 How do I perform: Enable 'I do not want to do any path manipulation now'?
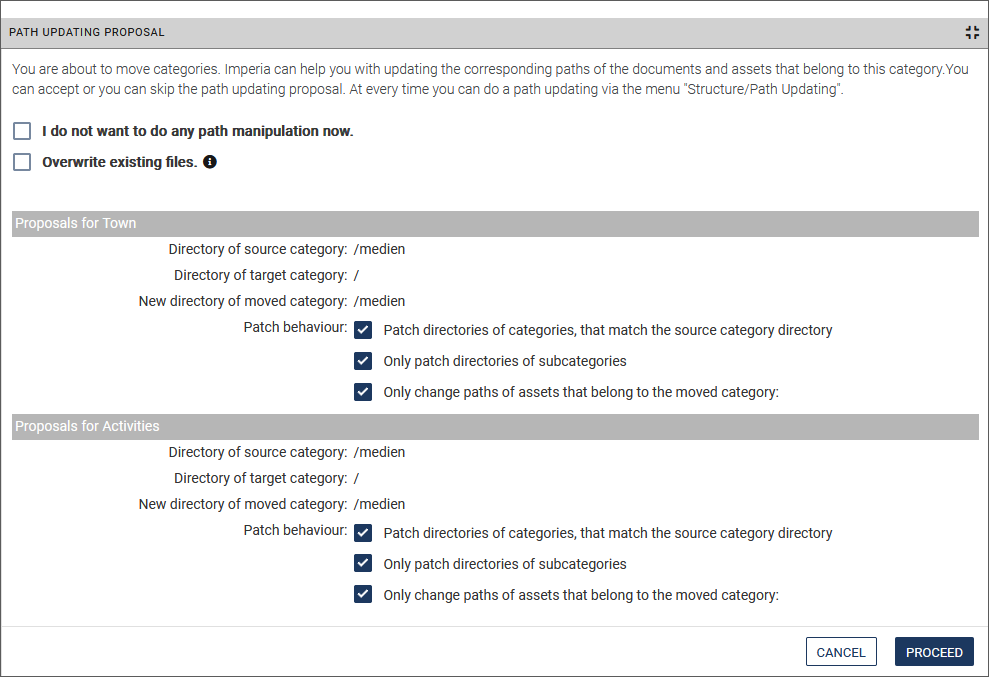(21, 130)
